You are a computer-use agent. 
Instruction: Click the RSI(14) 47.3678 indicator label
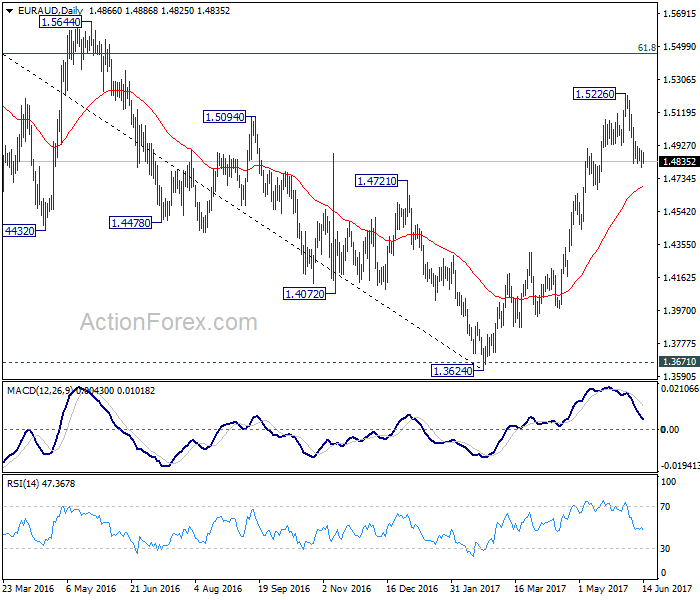(x=41, y=483)
